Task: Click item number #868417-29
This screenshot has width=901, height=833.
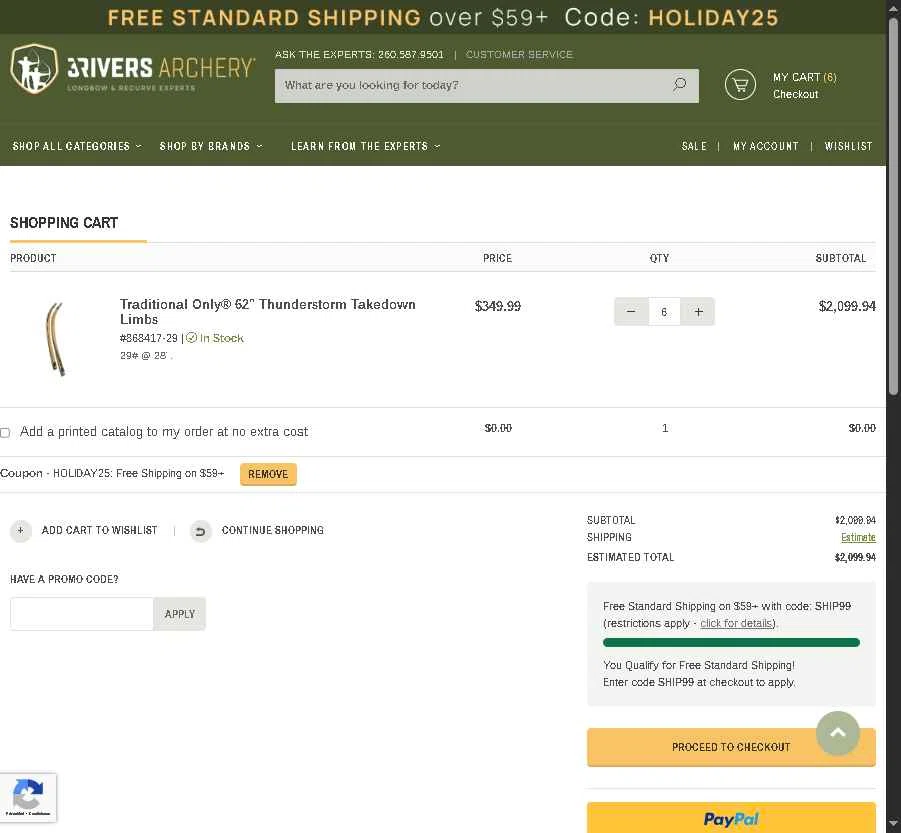Action: [149, 338]
